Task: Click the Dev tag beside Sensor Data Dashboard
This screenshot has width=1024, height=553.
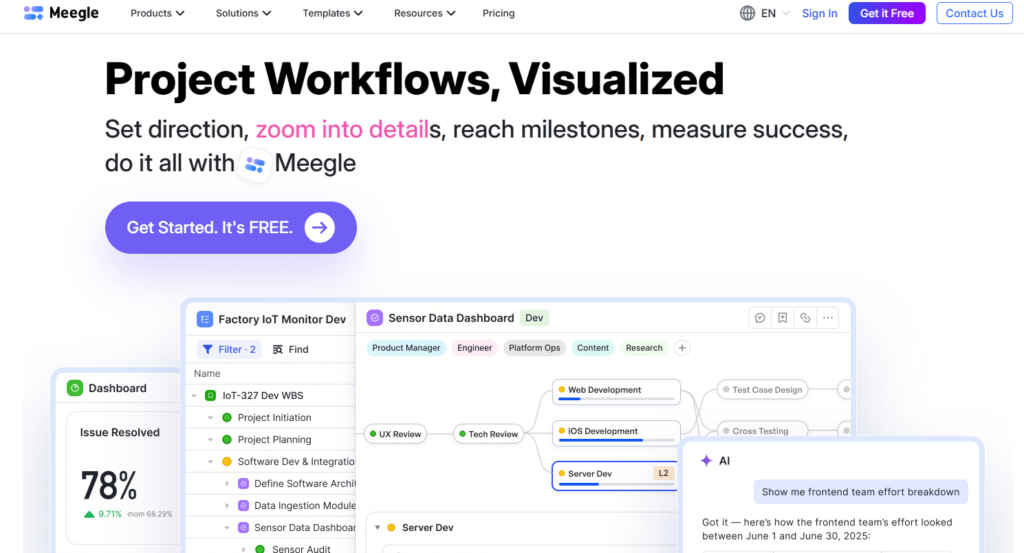Action: pyautogui.click(x=534, y=318)
